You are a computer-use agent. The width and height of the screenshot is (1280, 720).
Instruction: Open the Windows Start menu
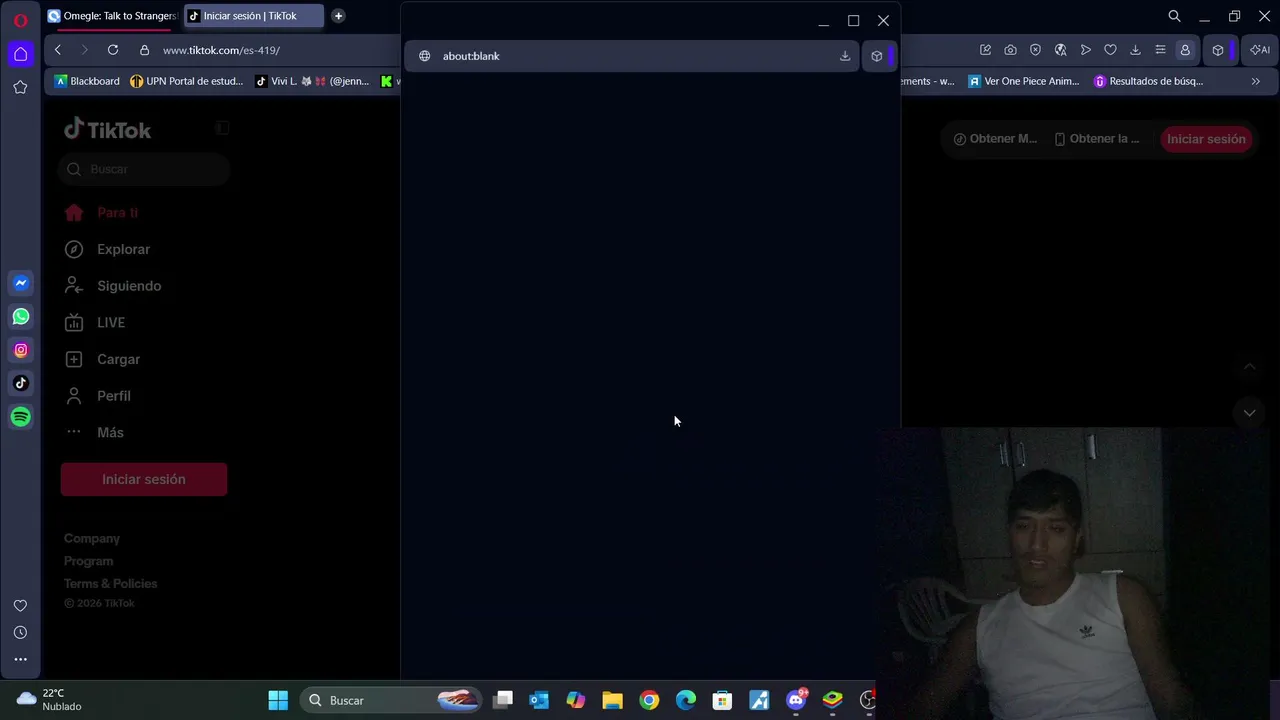coord(278,700)
